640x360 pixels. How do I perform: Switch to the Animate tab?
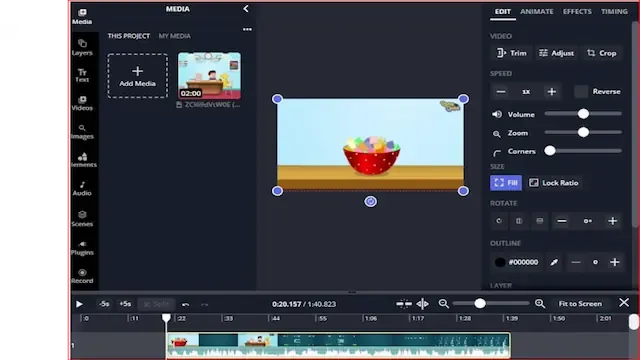click(x=537, y=11)
